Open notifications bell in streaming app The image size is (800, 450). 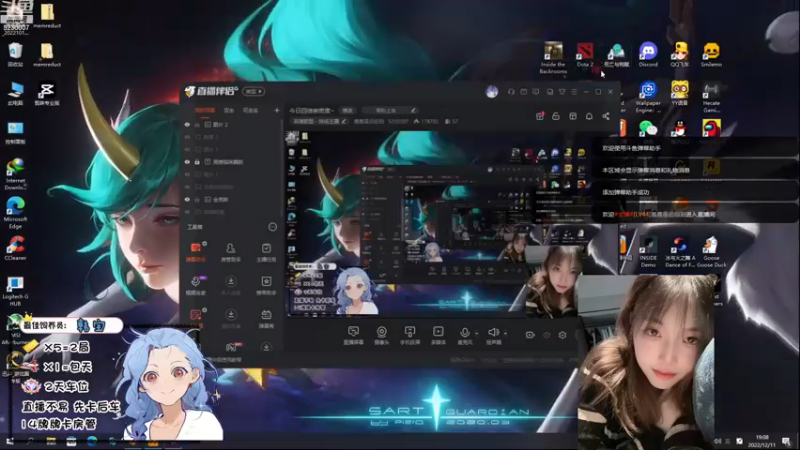coord(589,116)
